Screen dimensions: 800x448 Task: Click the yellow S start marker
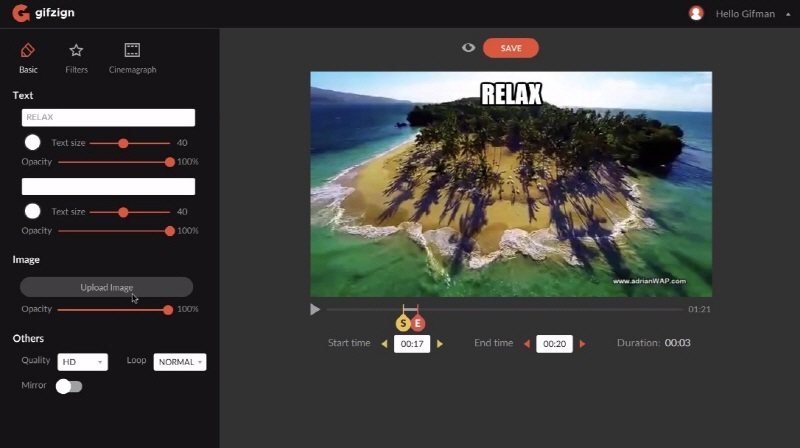click(403, 323)
